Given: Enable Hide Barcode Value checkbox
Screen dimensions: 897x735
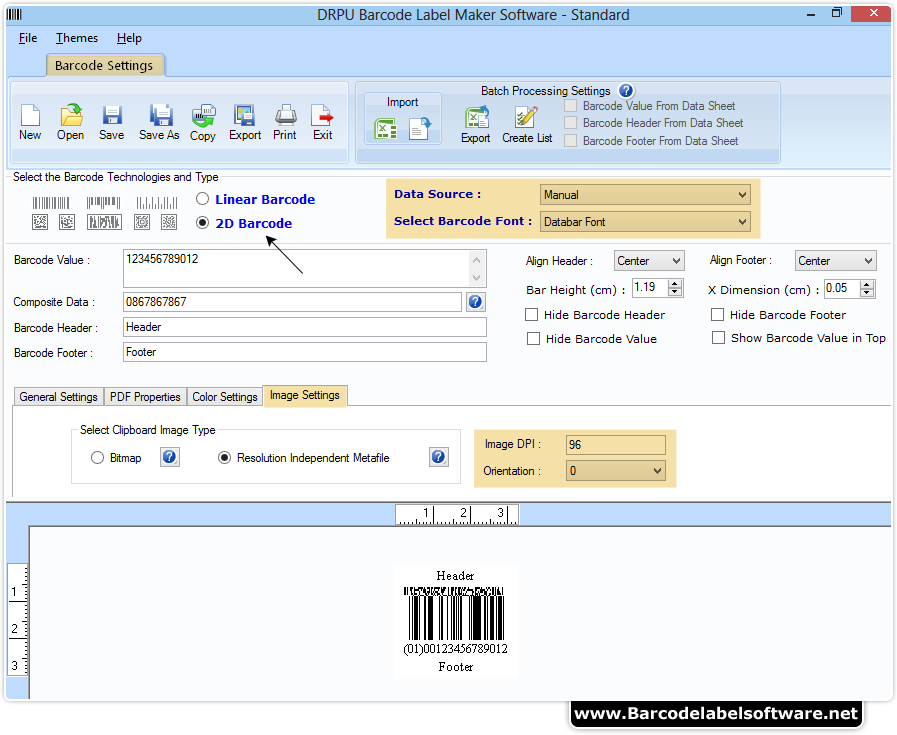Looking at the screenshot, I should (533, 339).
